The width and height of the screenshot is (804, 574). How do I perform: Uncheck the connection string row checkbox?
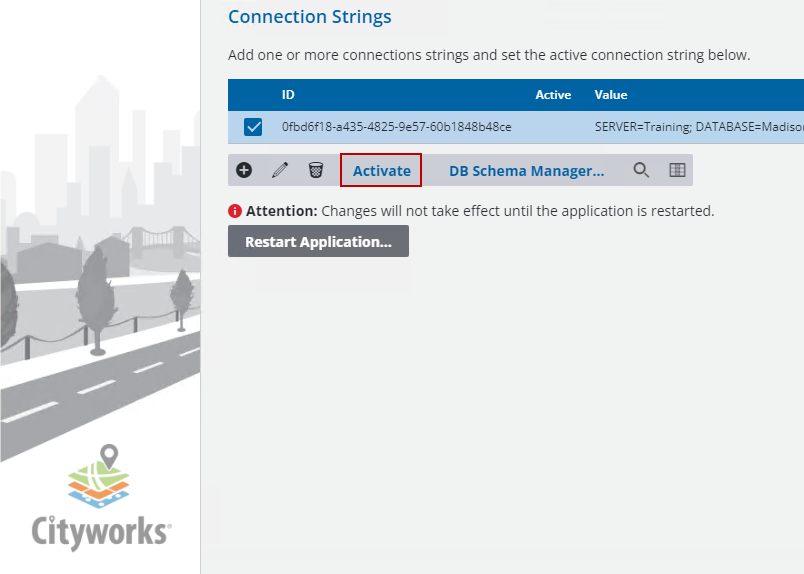253,127
